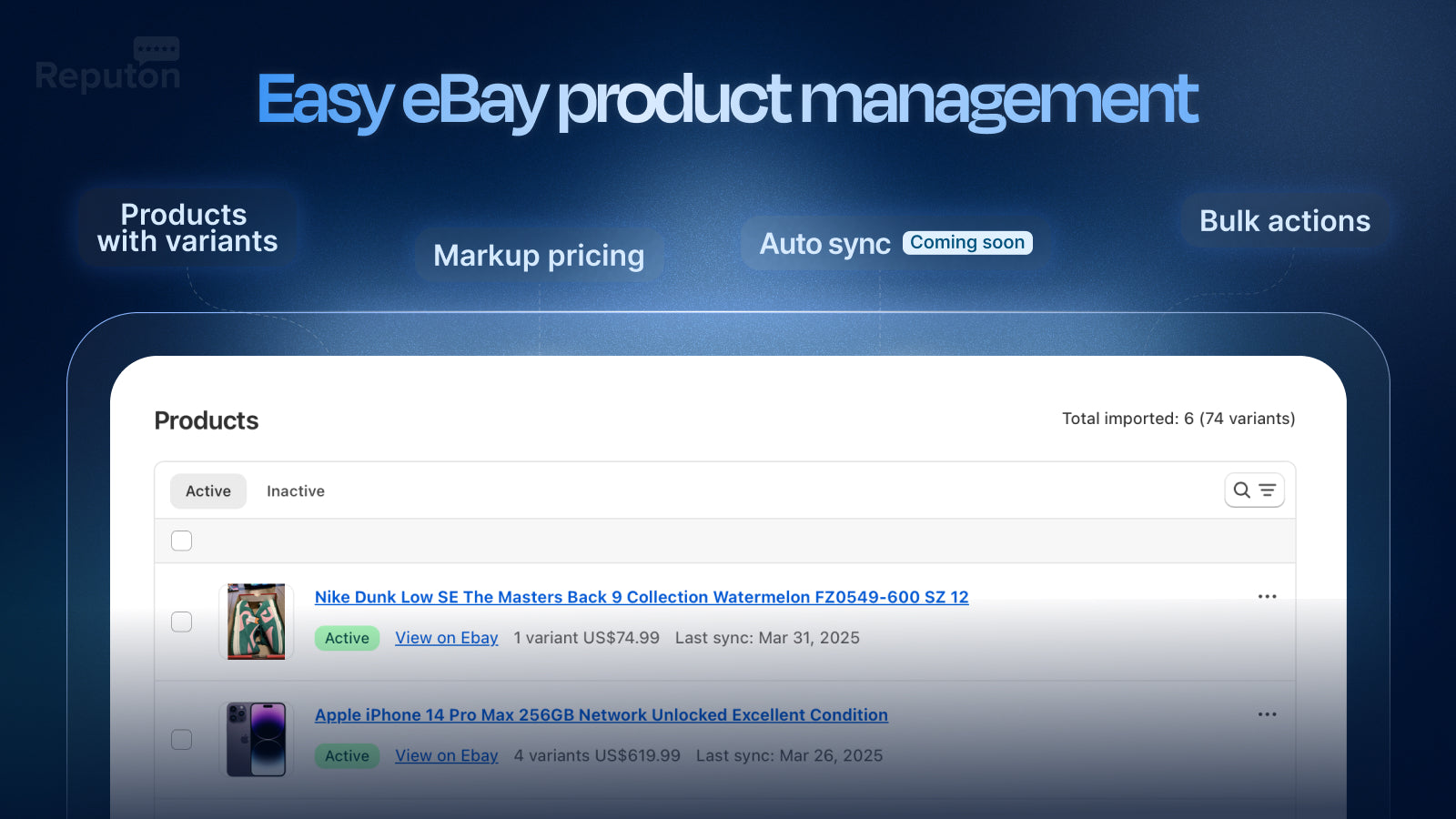Click the Reputon speech bubble logo
Screen dimensions: 1456x819
point(157,47)
